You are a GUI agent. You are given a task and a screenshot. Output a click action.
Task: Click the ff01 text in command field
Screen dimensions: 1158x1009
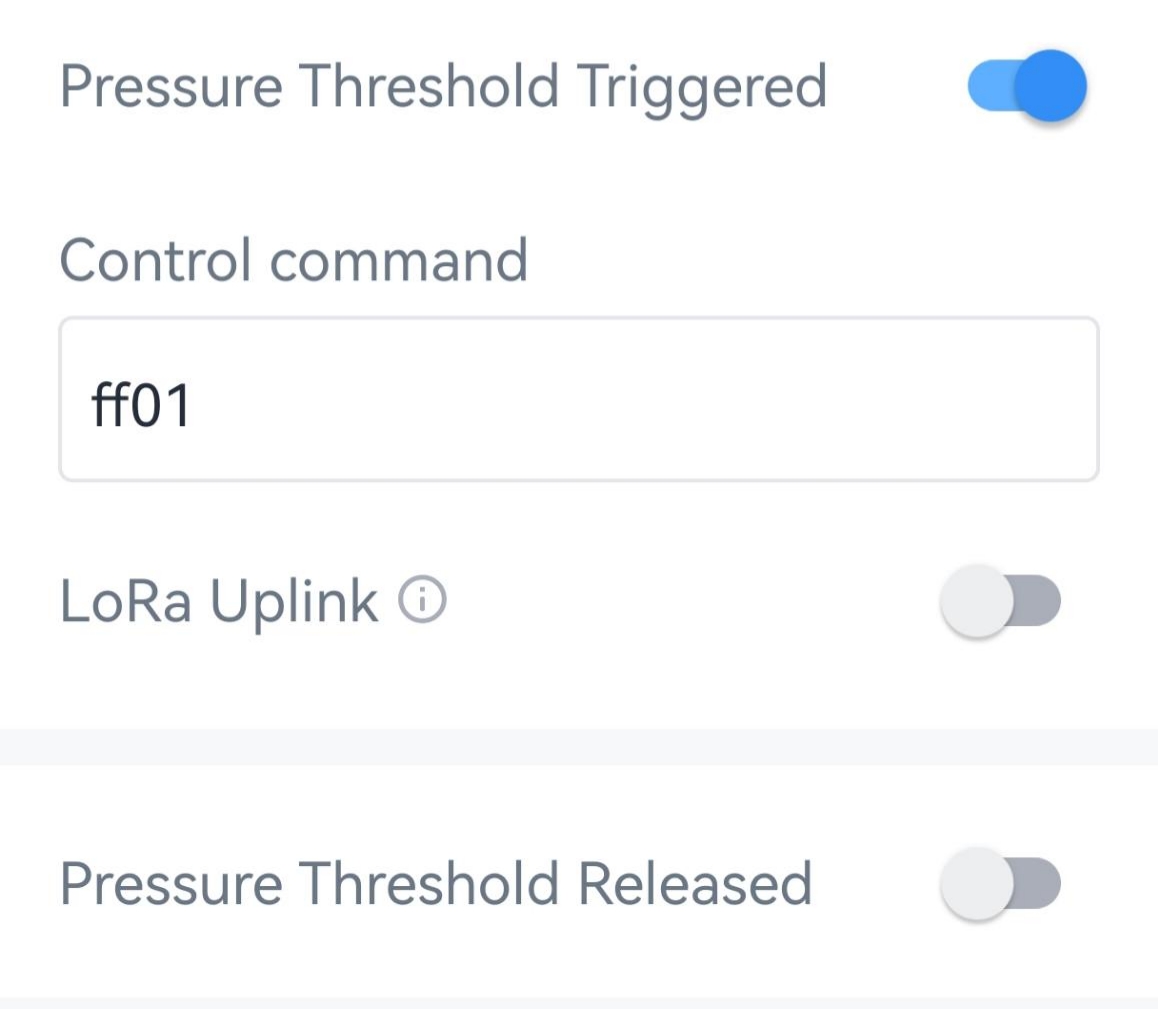pos(141,408)
